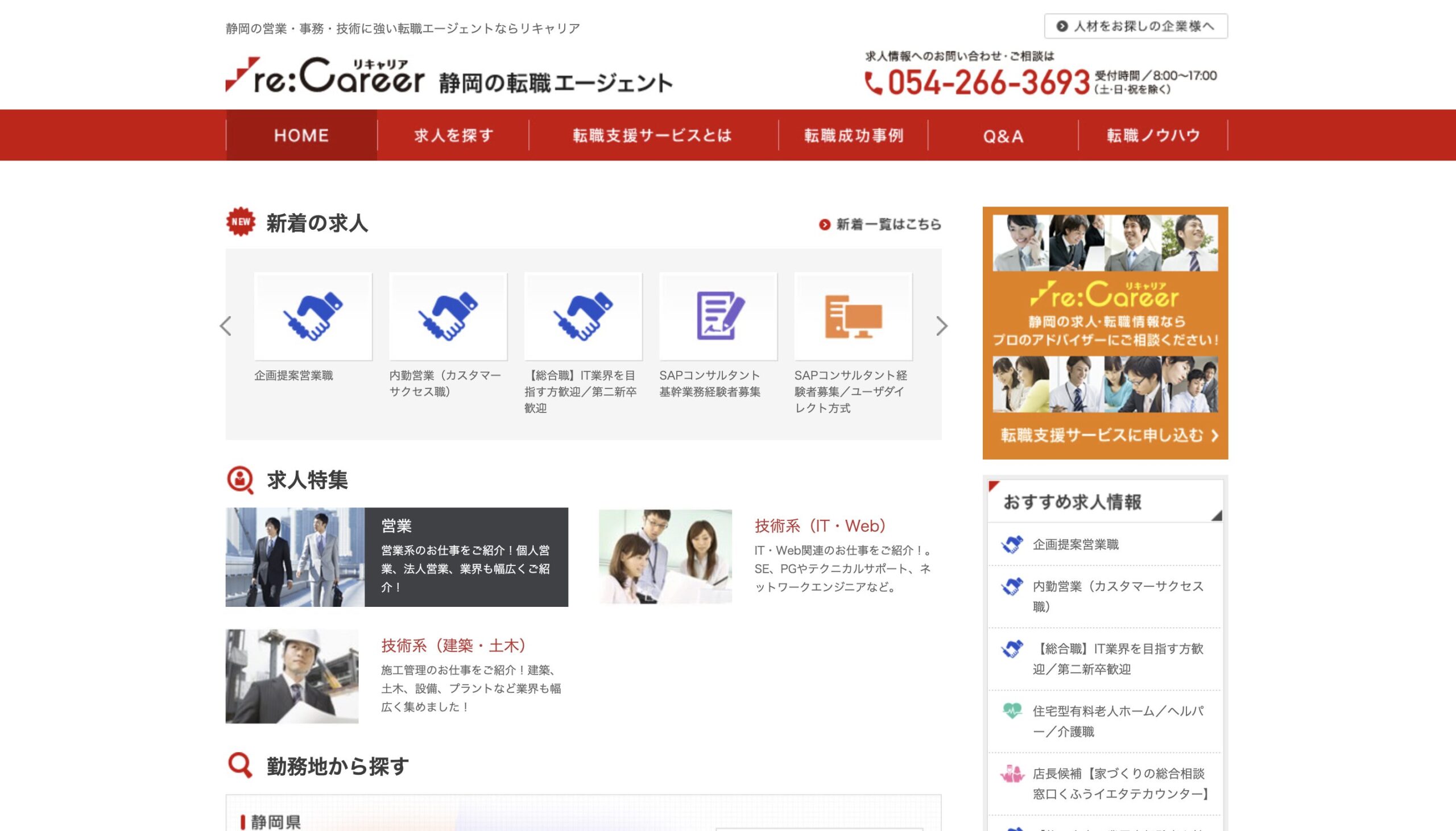Click the pink people icon beside 店長候補
This screenshot has width=1456, height=831.
(x=1012, y=774)
